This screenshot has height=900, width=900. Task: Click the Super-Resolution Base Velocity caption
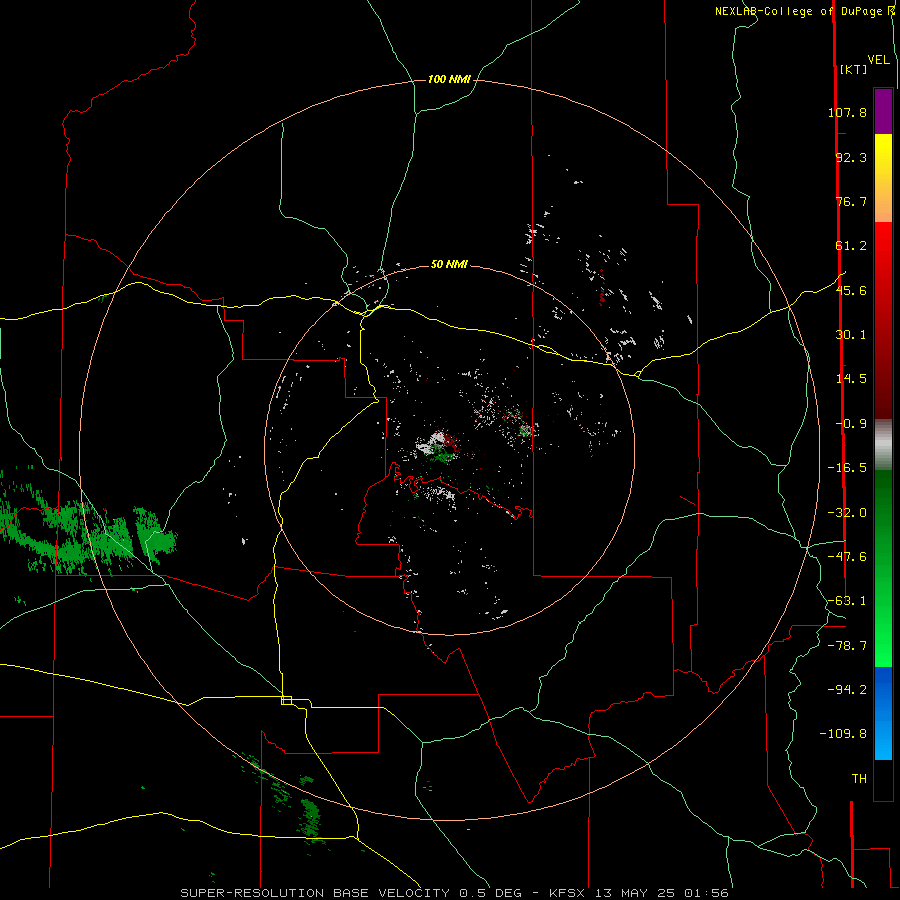coord(454,893)
